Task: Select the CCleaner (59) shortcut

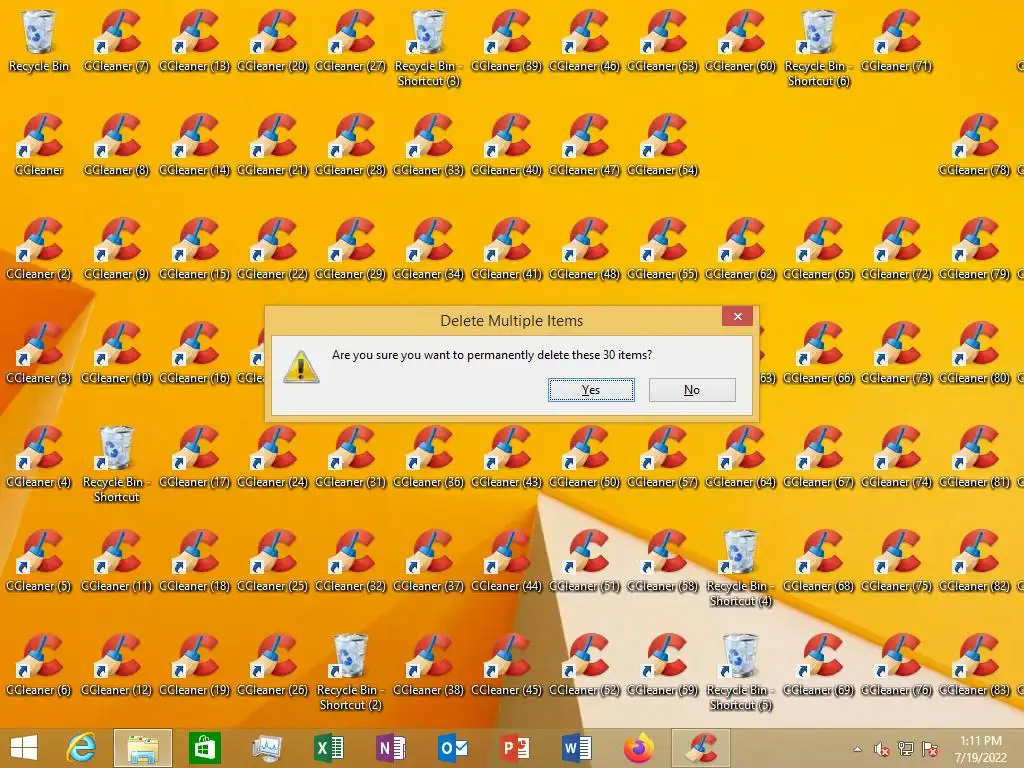Action: pyautogui.click(x=663, y=664)
